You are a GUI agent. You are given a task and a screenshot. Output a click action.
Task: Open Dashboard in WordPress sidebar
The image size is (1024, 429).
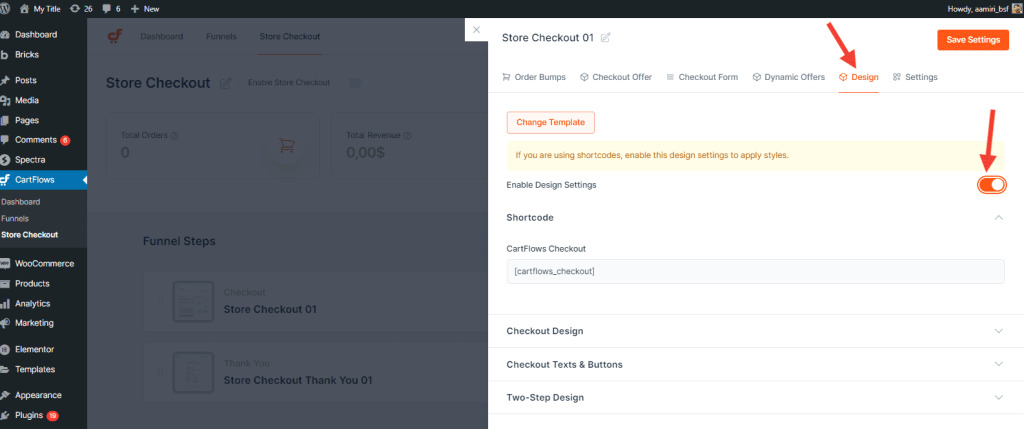(x=36, y=35)
